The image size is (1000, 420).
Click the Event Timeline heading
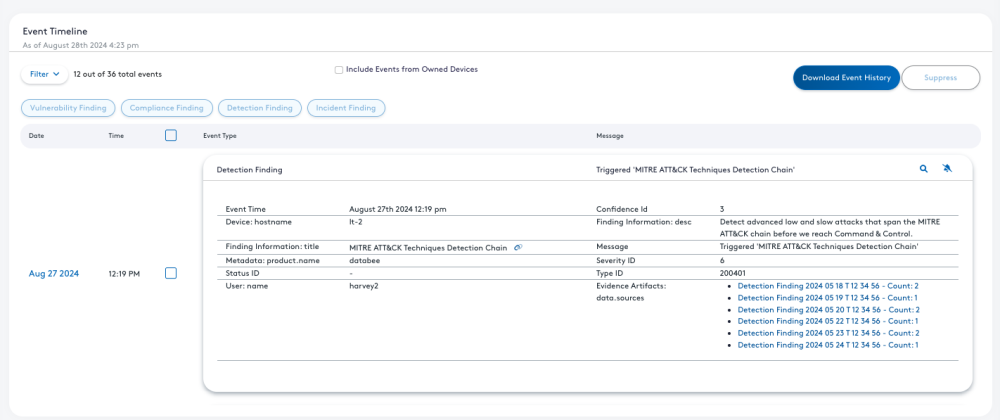[x=55, y=31]
